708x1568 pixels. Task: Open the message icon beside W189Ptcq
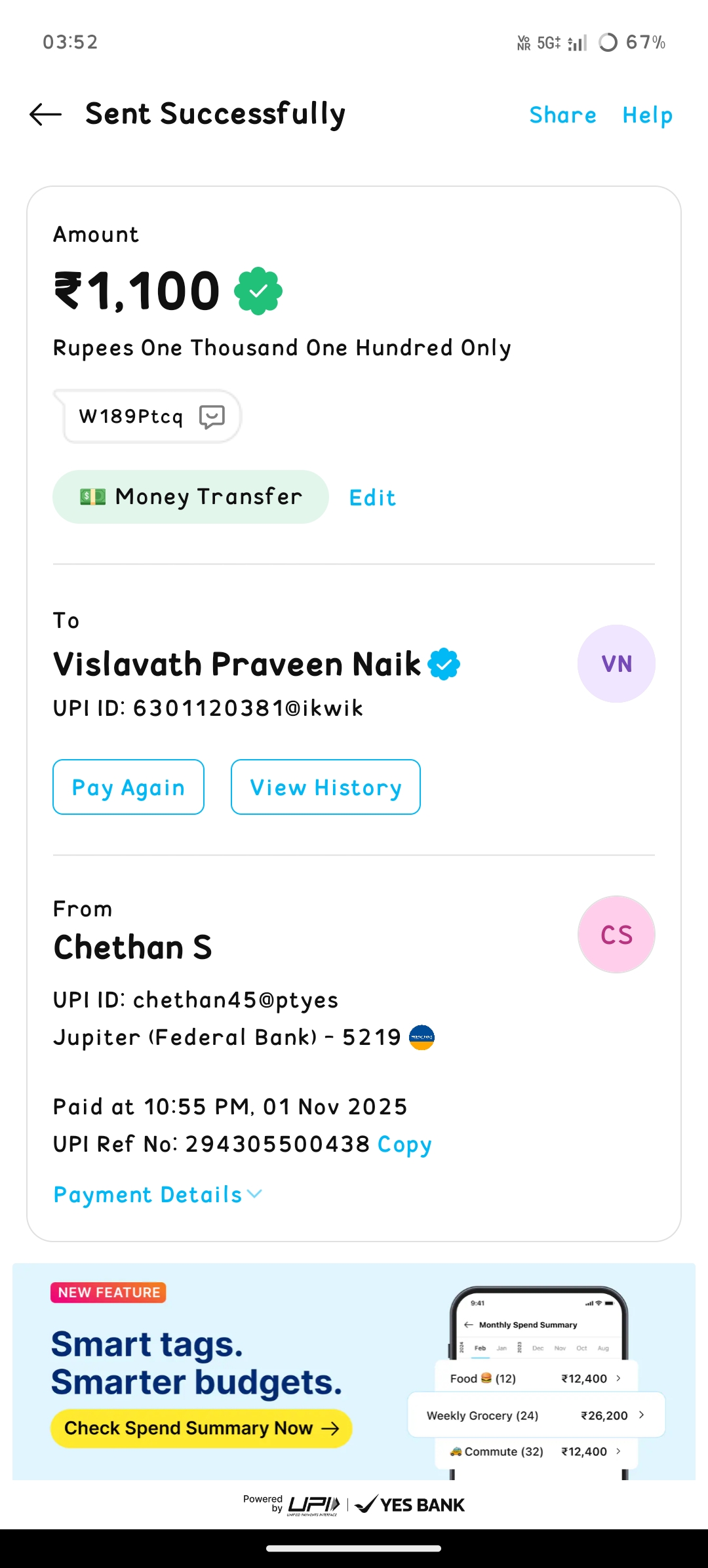coord(212,417)
